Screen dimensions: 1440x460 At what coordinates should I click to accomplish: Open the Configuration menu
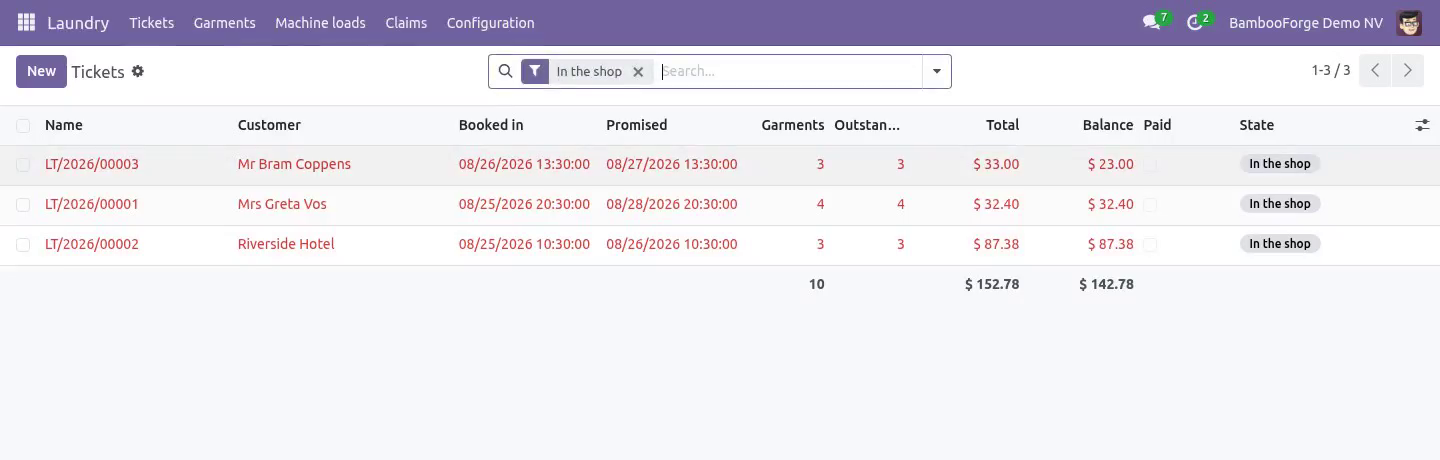tap(490, 22)
